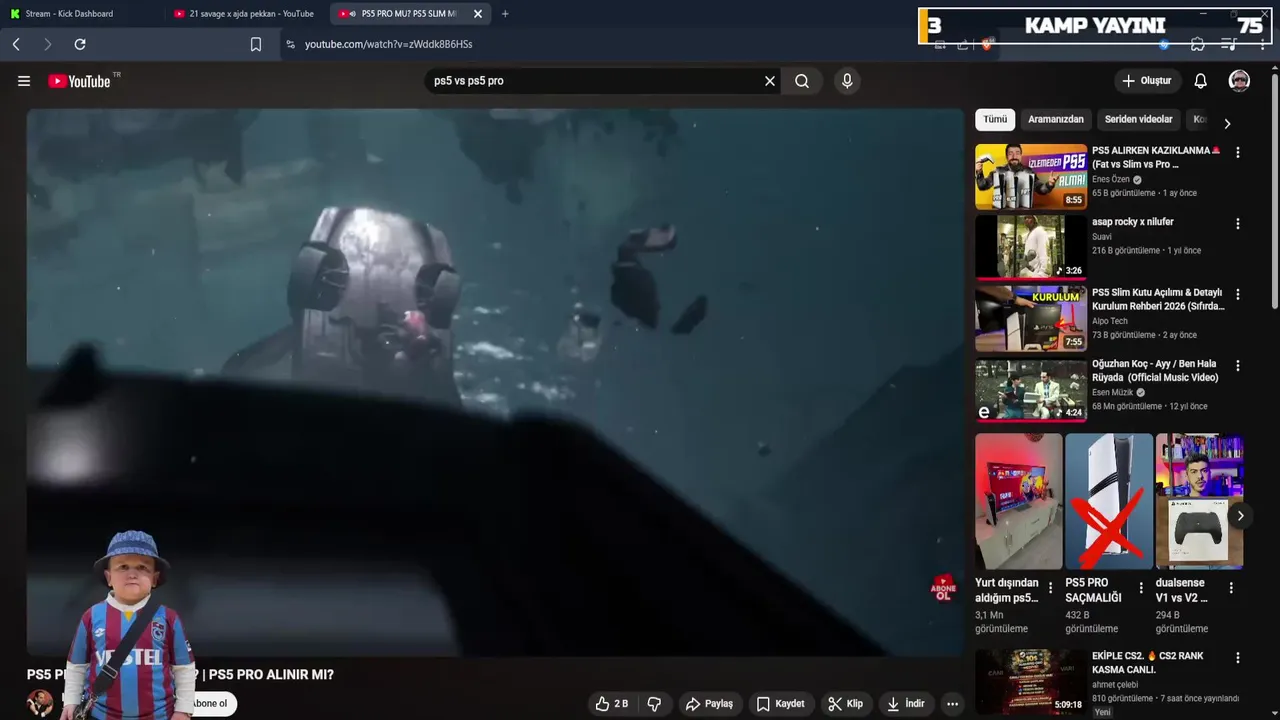Click the Abone ol watermark on video
Screen dimensions: 1280x720
[943, 588]
